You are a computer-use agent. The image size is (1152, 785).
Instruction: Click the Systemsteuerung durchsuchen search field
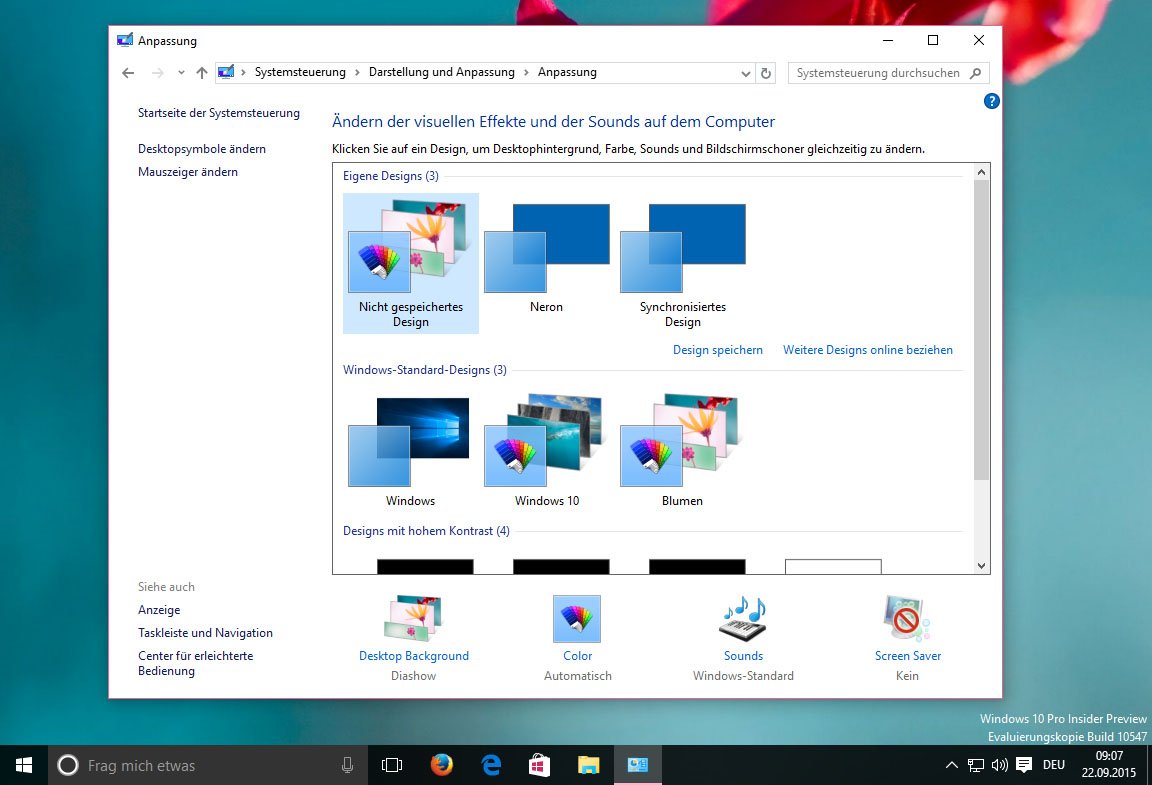880,72
